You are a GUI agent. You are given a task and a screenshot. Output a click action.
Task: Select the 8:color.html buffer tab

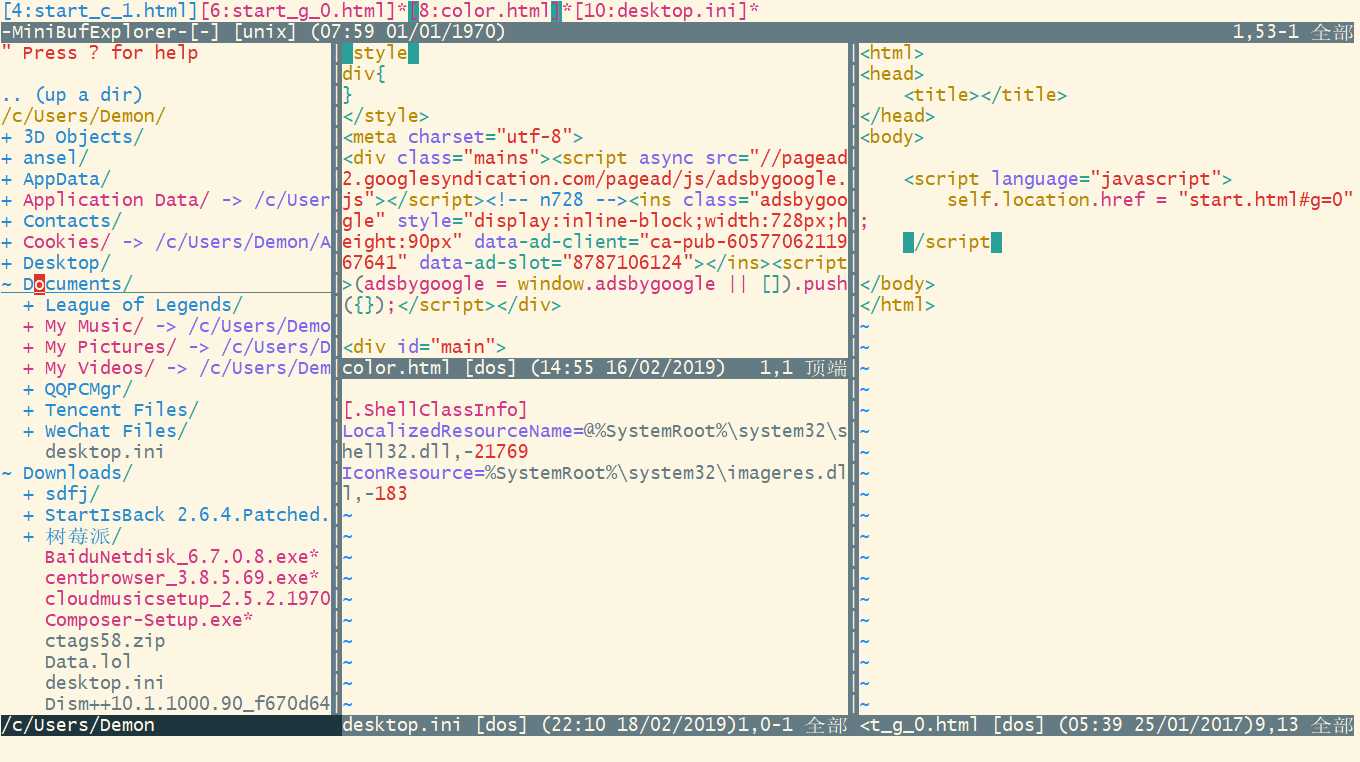pos(485,11)
